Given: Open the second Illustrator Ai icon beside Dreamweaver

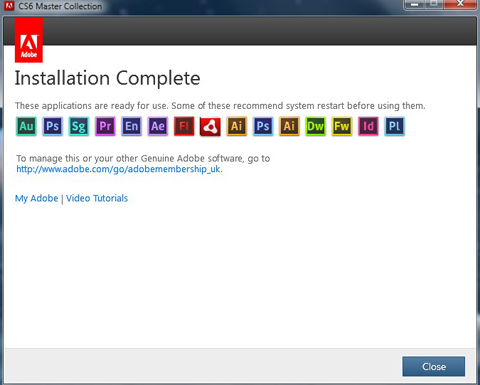Looking at the screenshot, I should tap(289, 126).
